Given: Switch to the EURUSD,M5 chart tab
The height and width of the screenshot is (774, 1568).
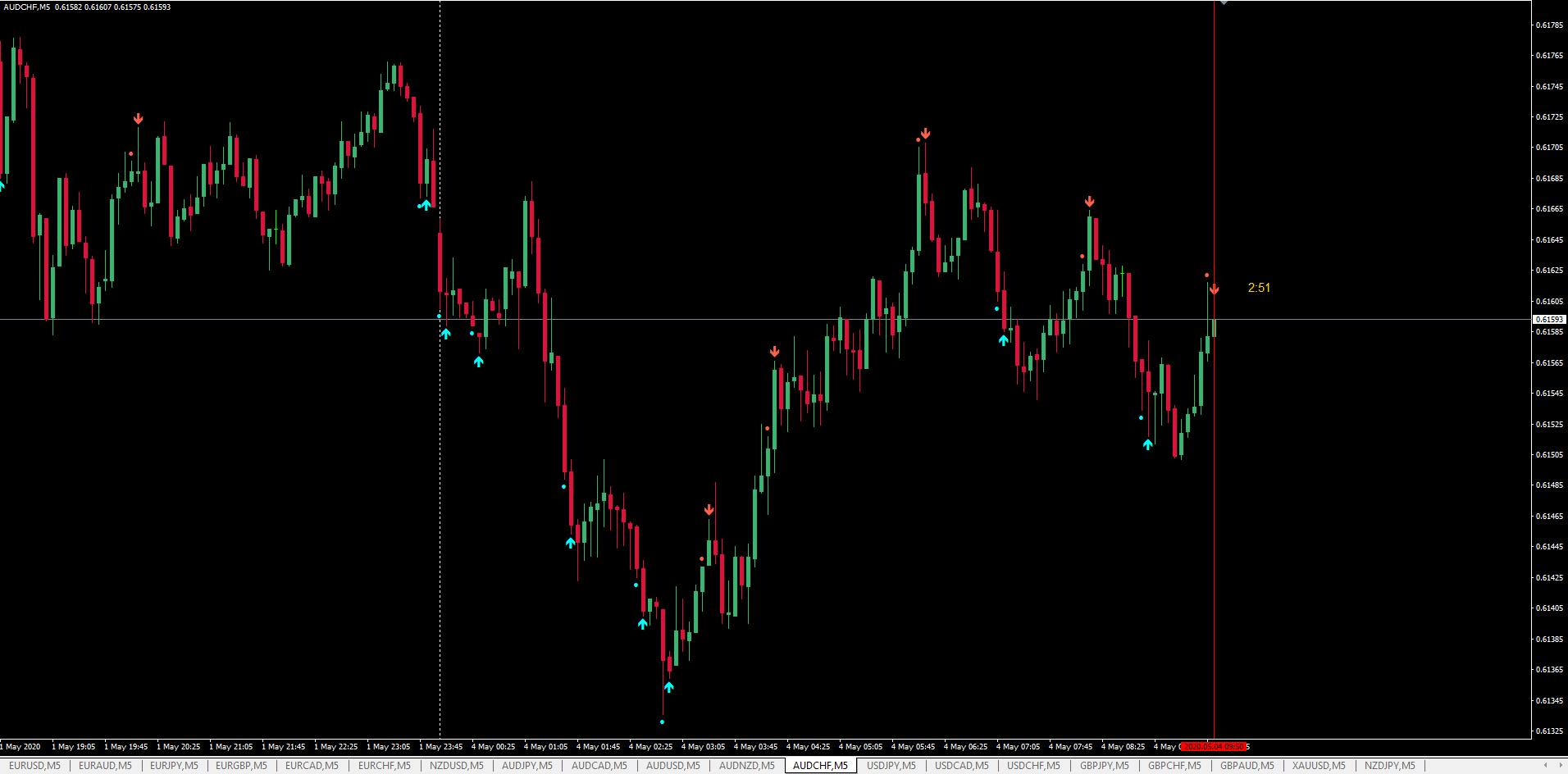Looking at the screenshot, I should [34, 766].
